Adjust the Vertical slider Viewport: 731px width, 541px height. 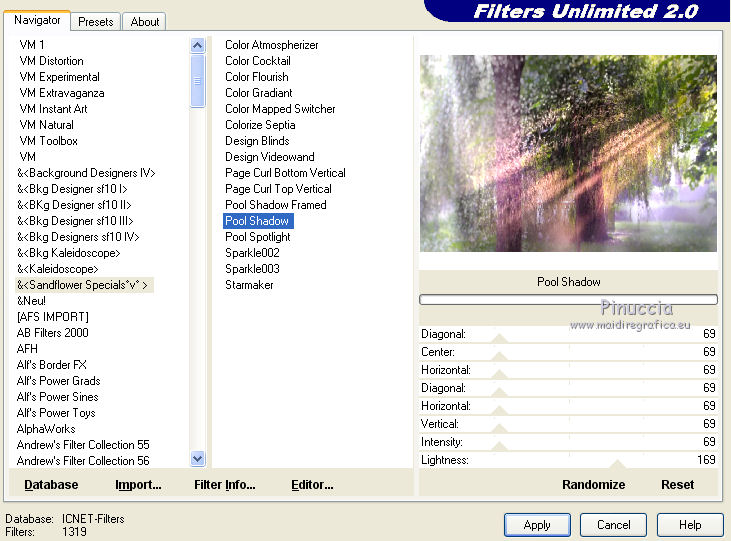point(500,429)
